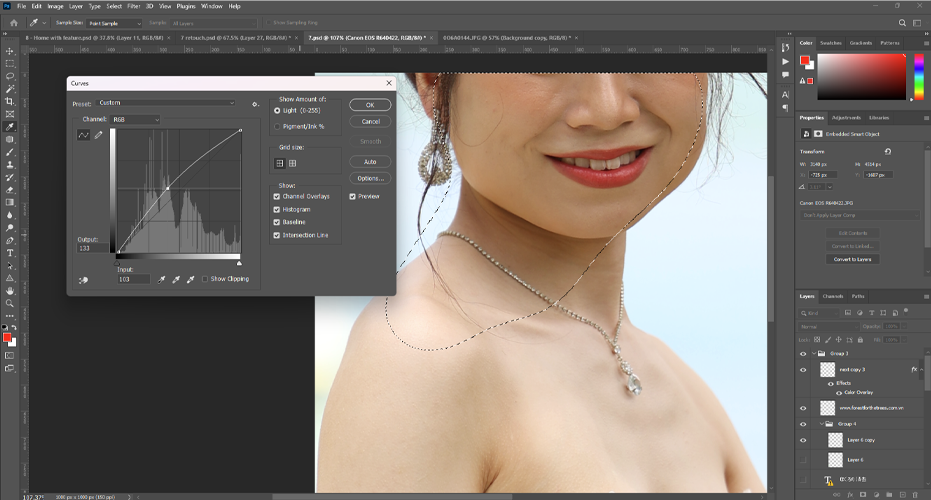931x500 pixels.
Task: Choose the pencil draw-curve tool in Curves
Action: pyautogui.click(x=99, y=135)
